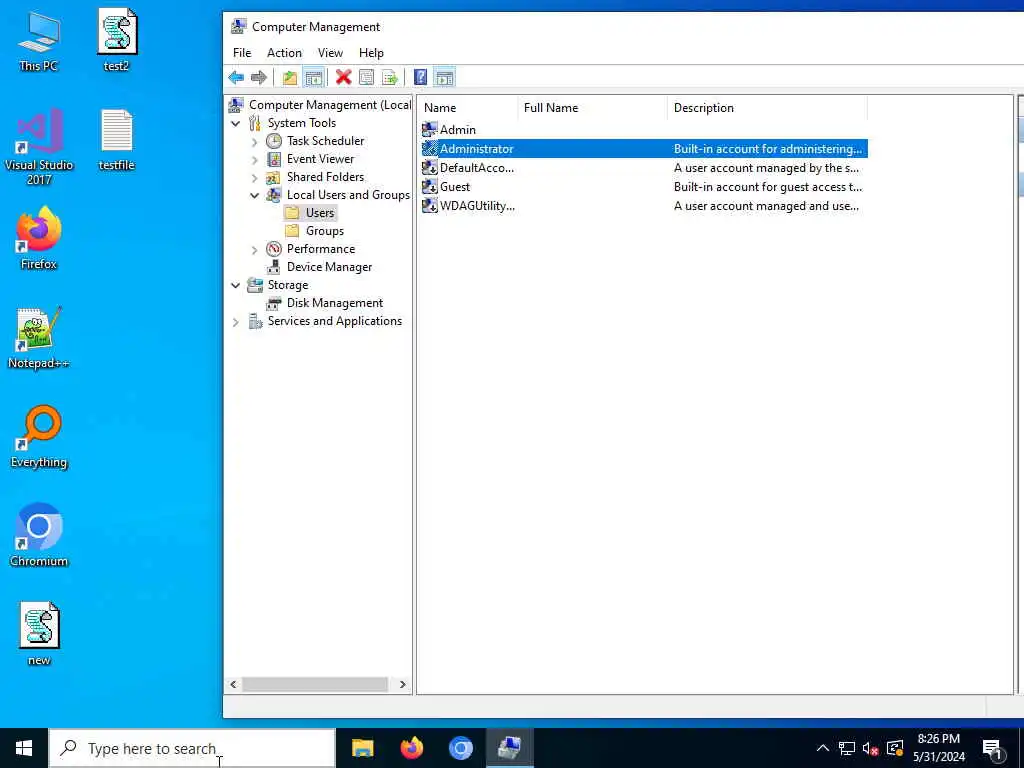Click the Full Name column header
Viewport: 1024px width, 768px height.
[593, 108]
